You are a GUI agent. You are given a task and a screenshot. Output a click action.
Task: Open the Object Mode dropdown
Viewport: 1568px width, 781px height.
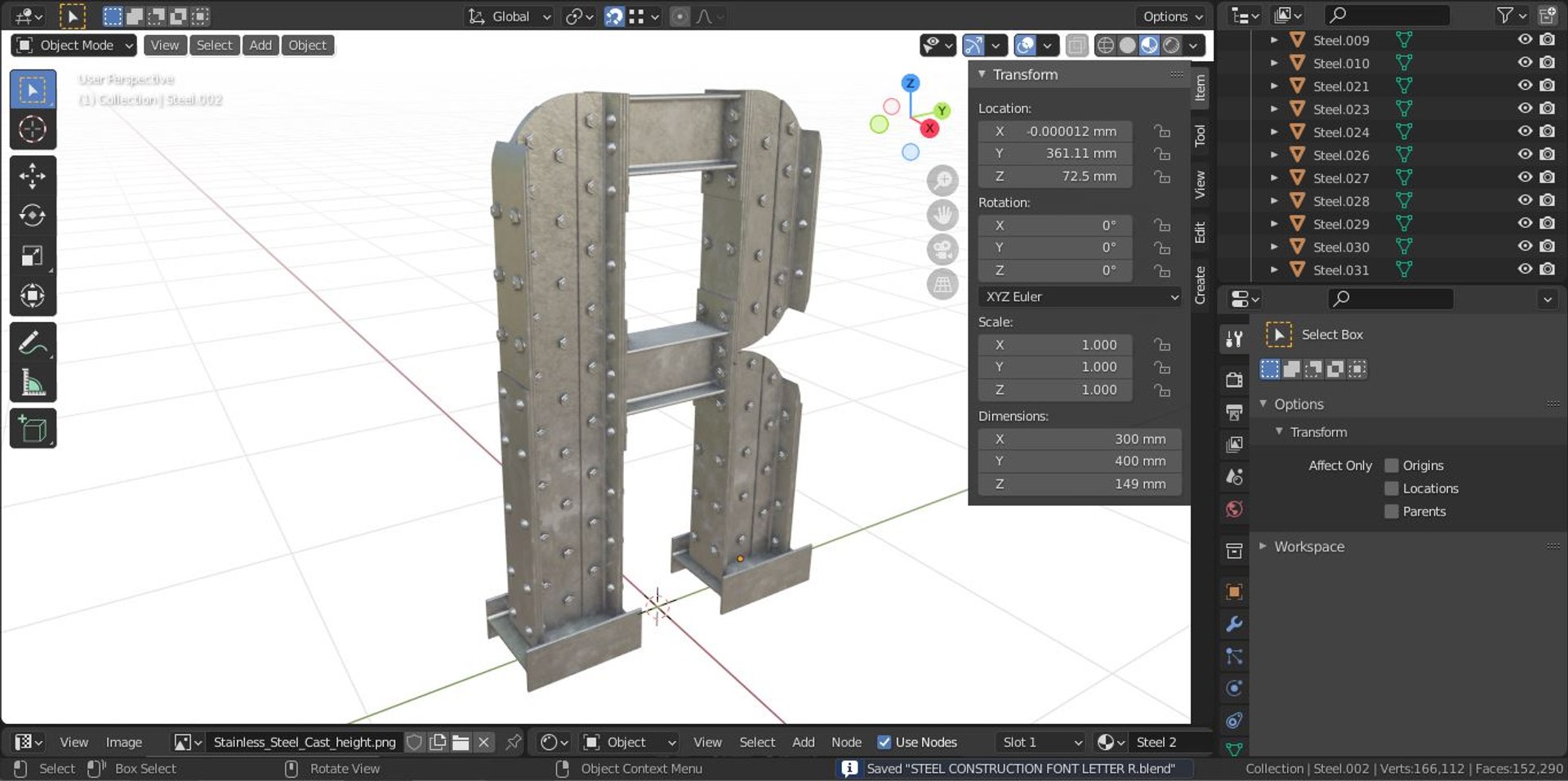pos(73,45)
